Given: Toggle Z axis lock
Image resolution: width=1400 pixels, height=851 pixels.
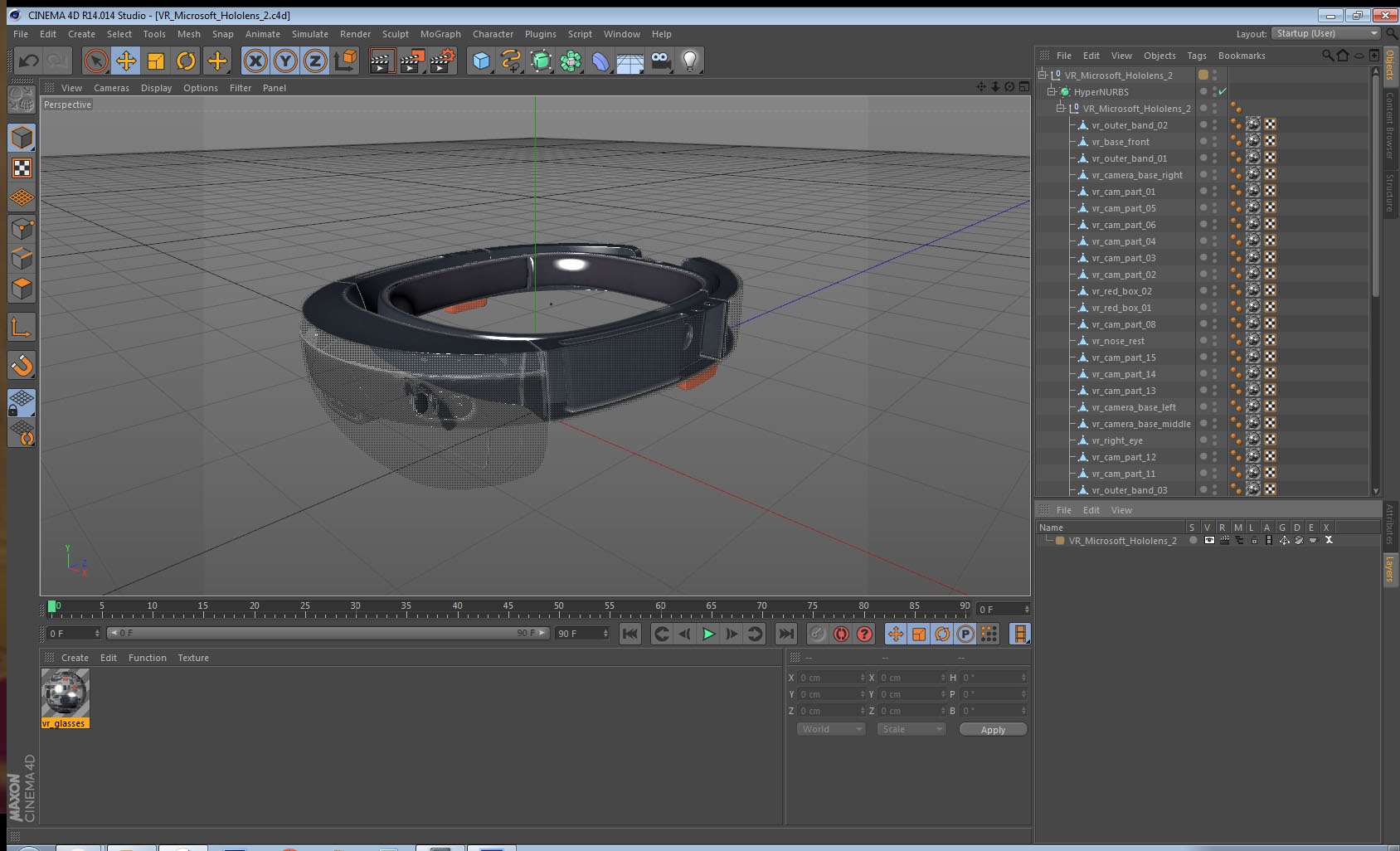Looking at the screenshot, I should click(x=315, y=61).
